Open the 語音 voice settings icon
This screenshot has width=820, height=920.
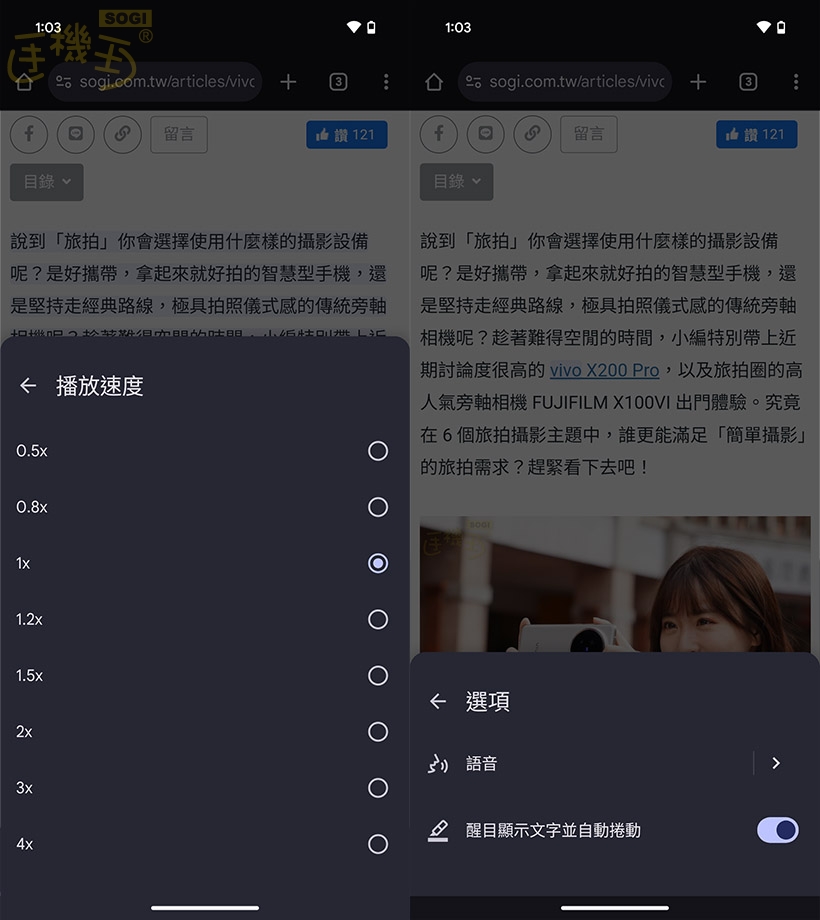[x=437, y=763]
